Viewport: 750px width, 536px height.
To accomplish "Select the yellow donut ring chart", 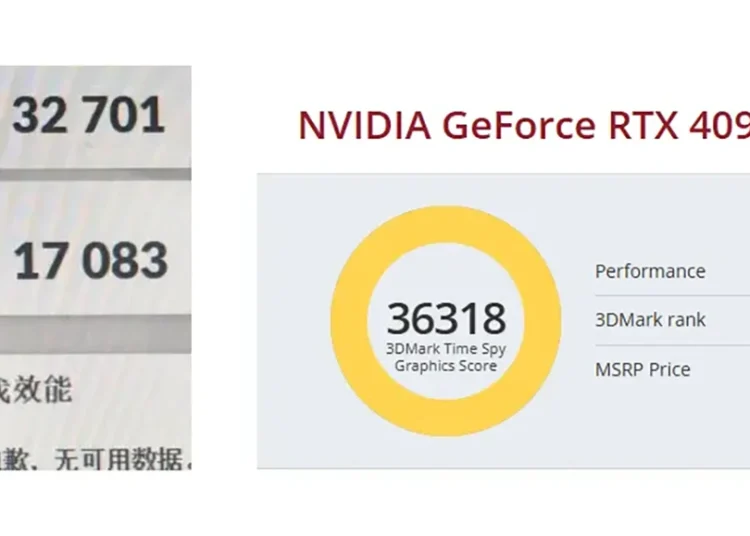I will 446,321.
